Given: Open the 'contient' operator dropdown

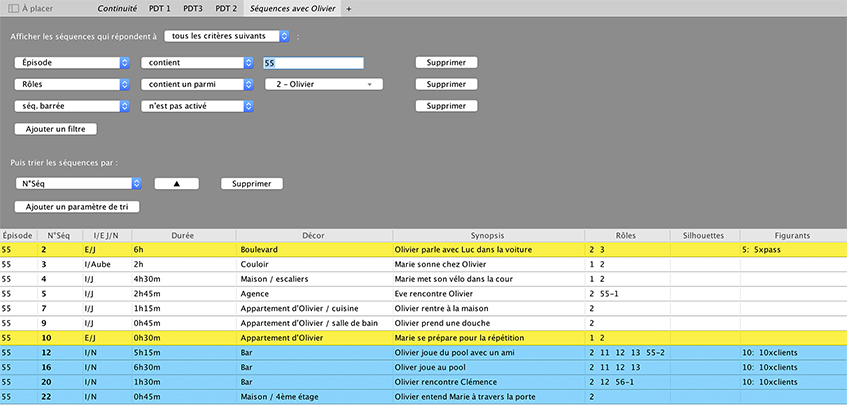Looking at the screenshot, I should click(197, 63).
